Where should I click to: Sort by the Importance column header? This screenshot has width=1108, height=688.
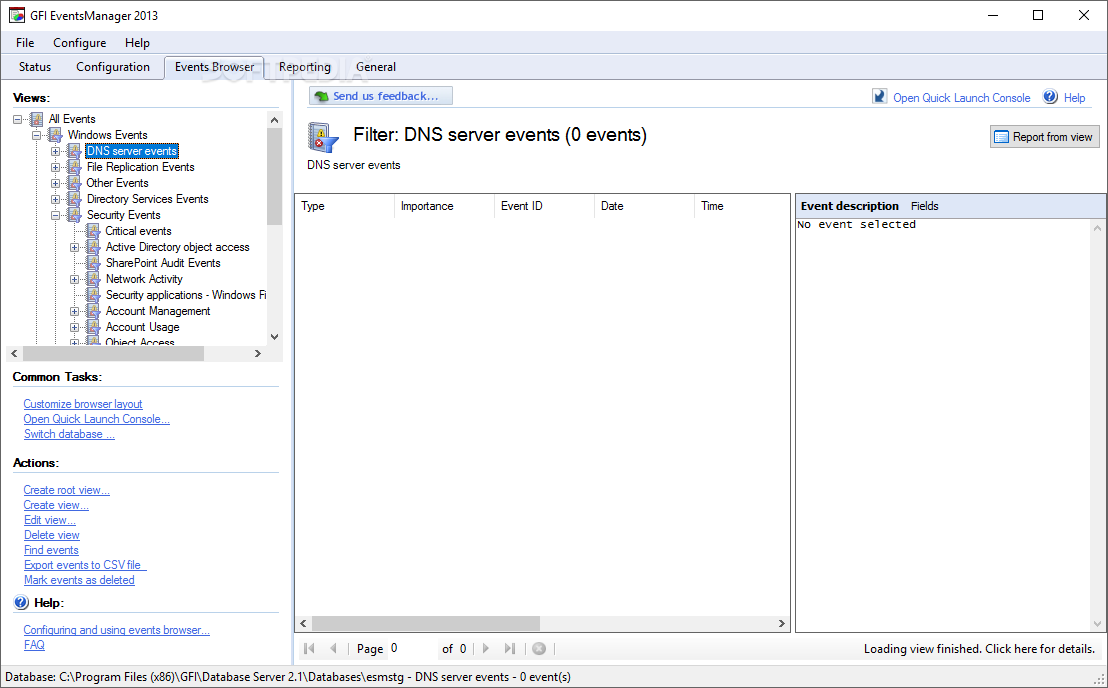click(444, 206)
